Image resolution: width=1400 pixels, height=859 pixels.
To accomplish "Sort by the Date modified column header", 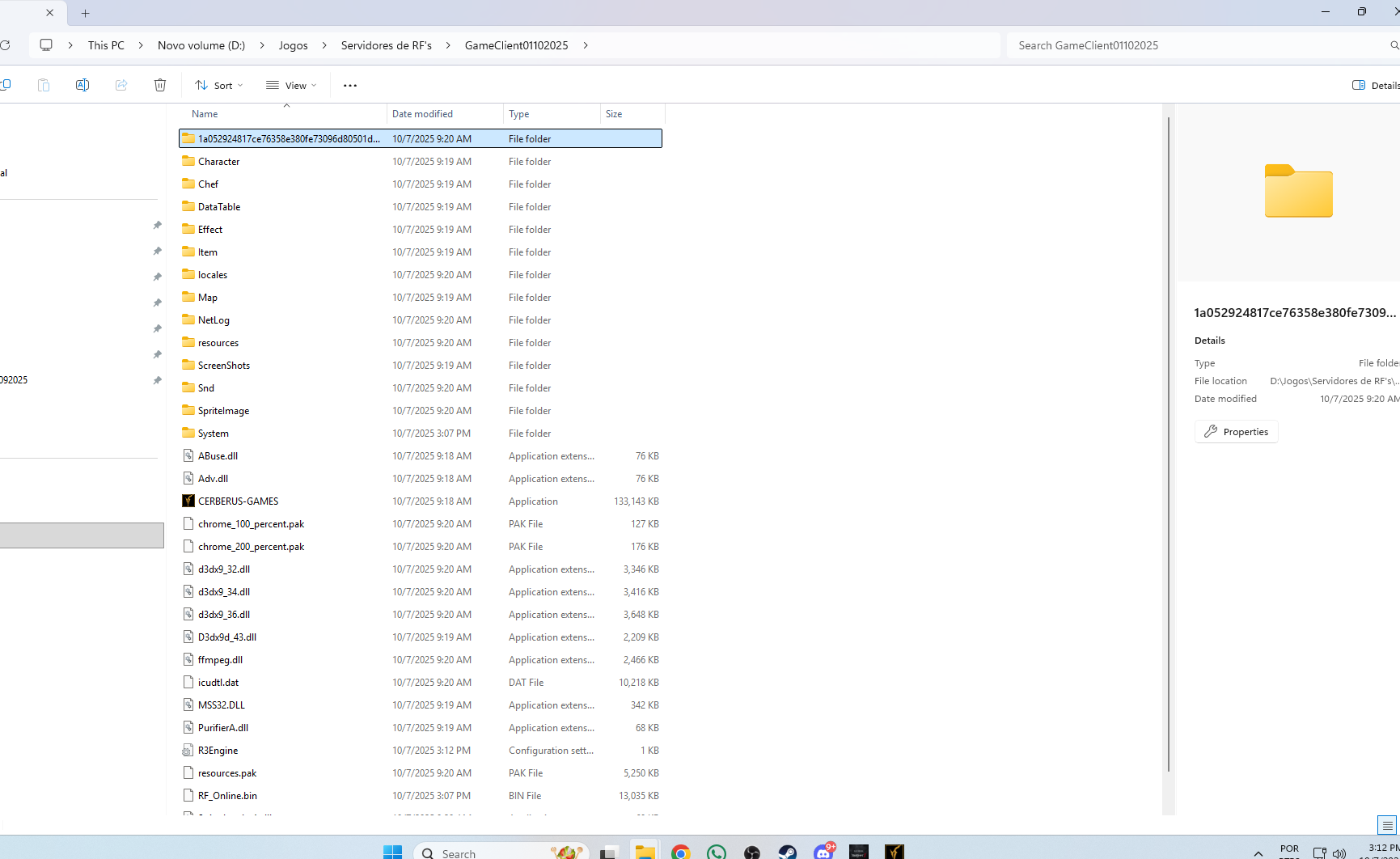I will coord(422,114).
